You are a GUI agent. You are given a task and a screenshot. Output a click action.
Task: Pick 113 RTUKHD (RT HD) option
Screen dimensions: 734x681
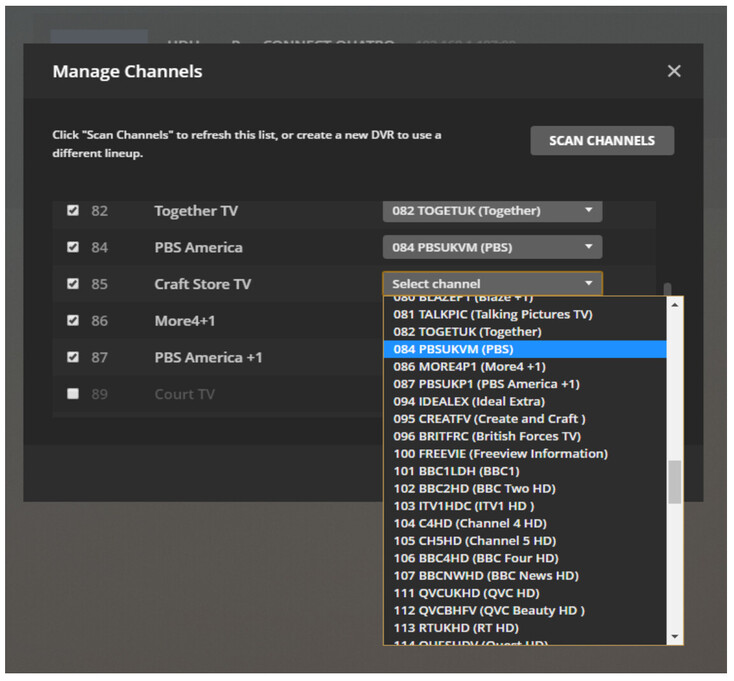tap(524, 628)
